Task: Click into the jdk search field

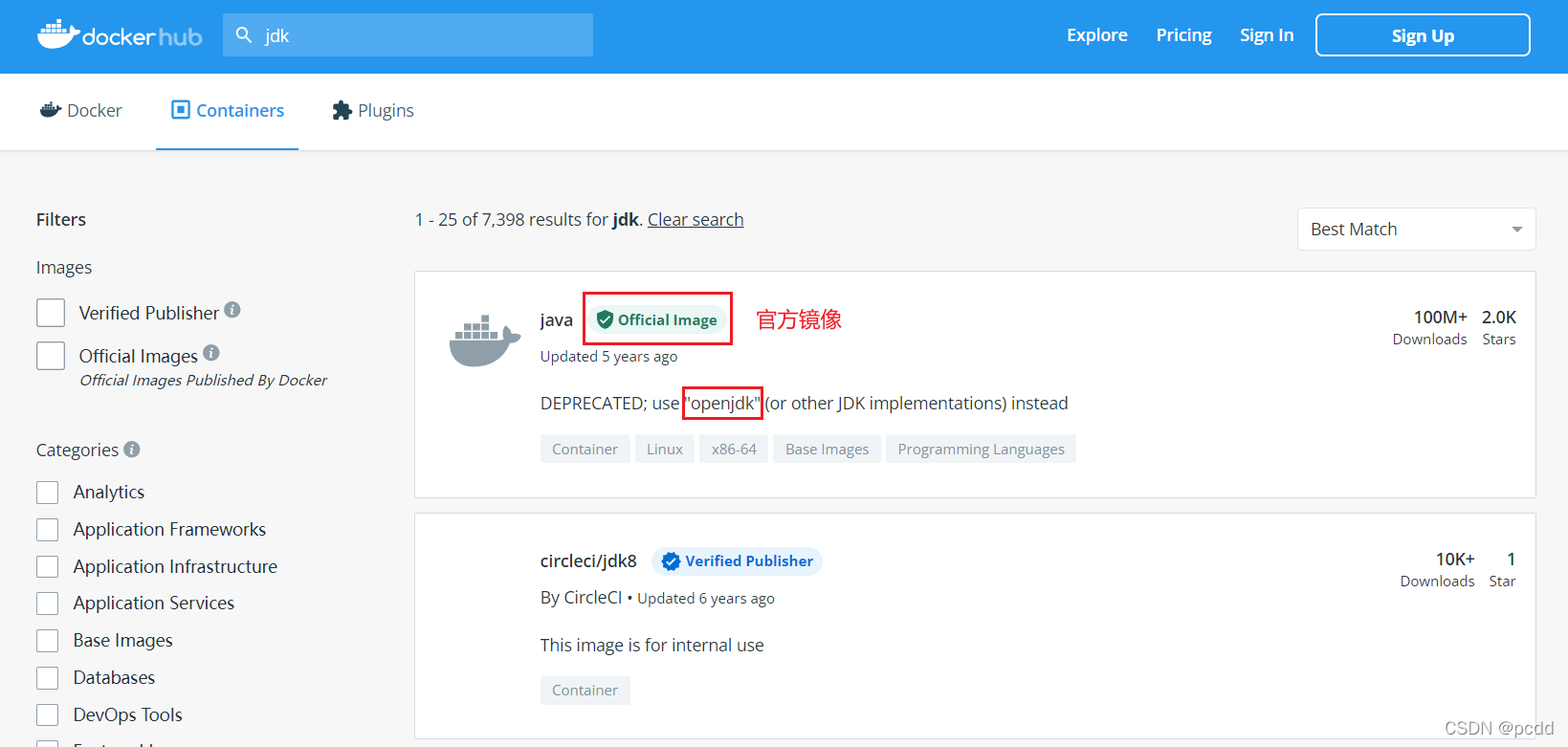Action: 421,35
